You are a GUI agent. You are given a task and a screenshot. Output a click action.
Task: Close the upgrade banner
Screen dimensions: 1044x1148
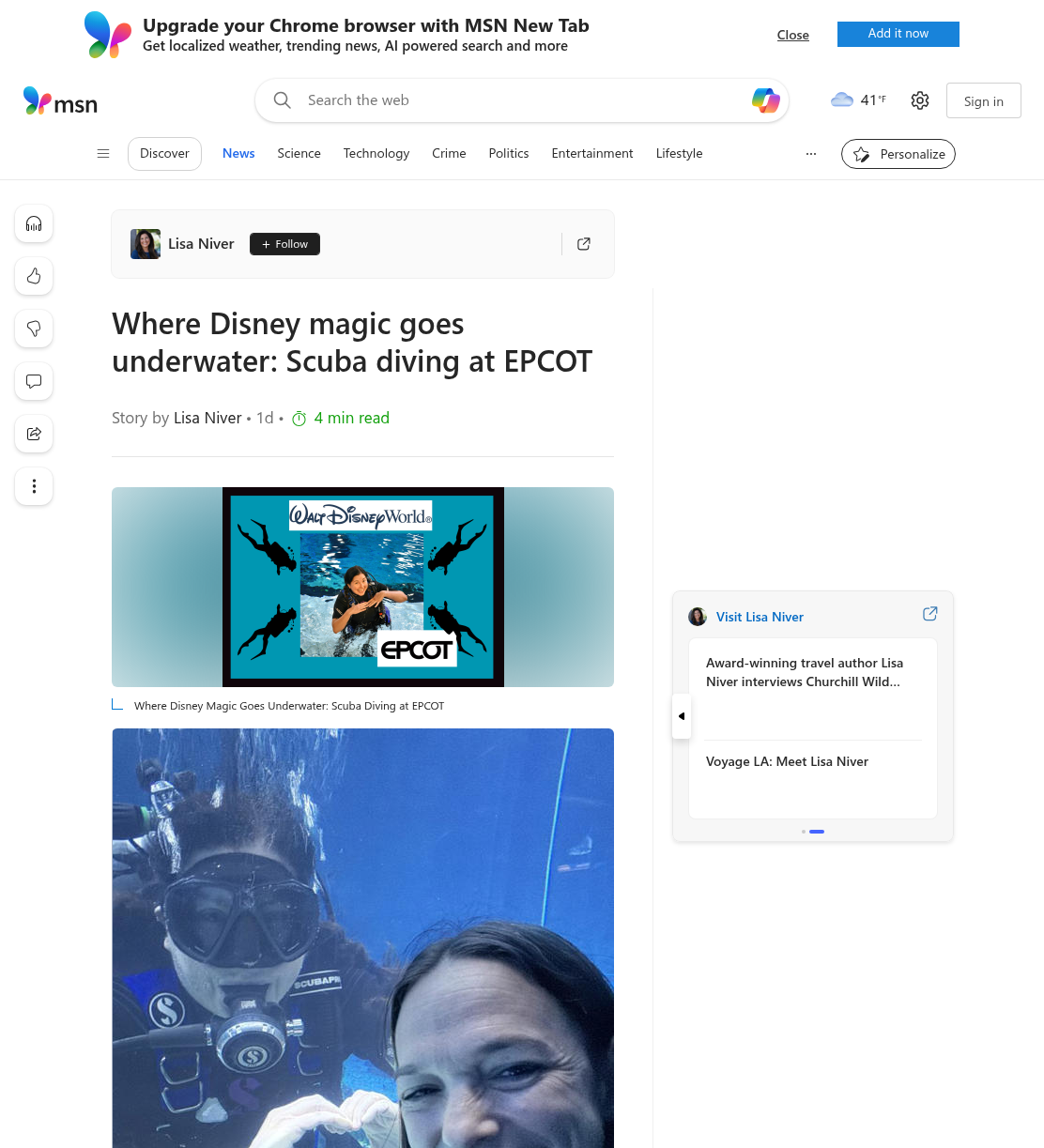point(793,35)
